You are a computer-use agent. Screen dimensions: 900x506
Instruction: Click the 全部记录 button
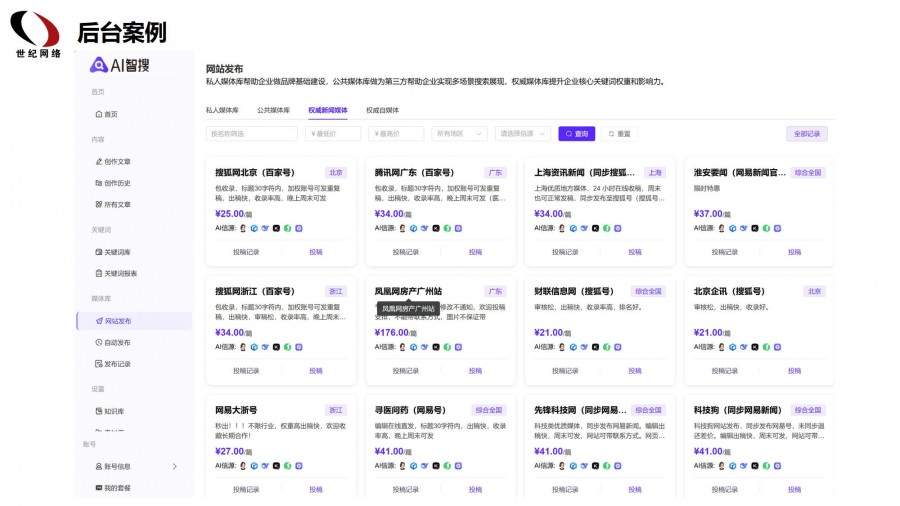pos(806,133)
